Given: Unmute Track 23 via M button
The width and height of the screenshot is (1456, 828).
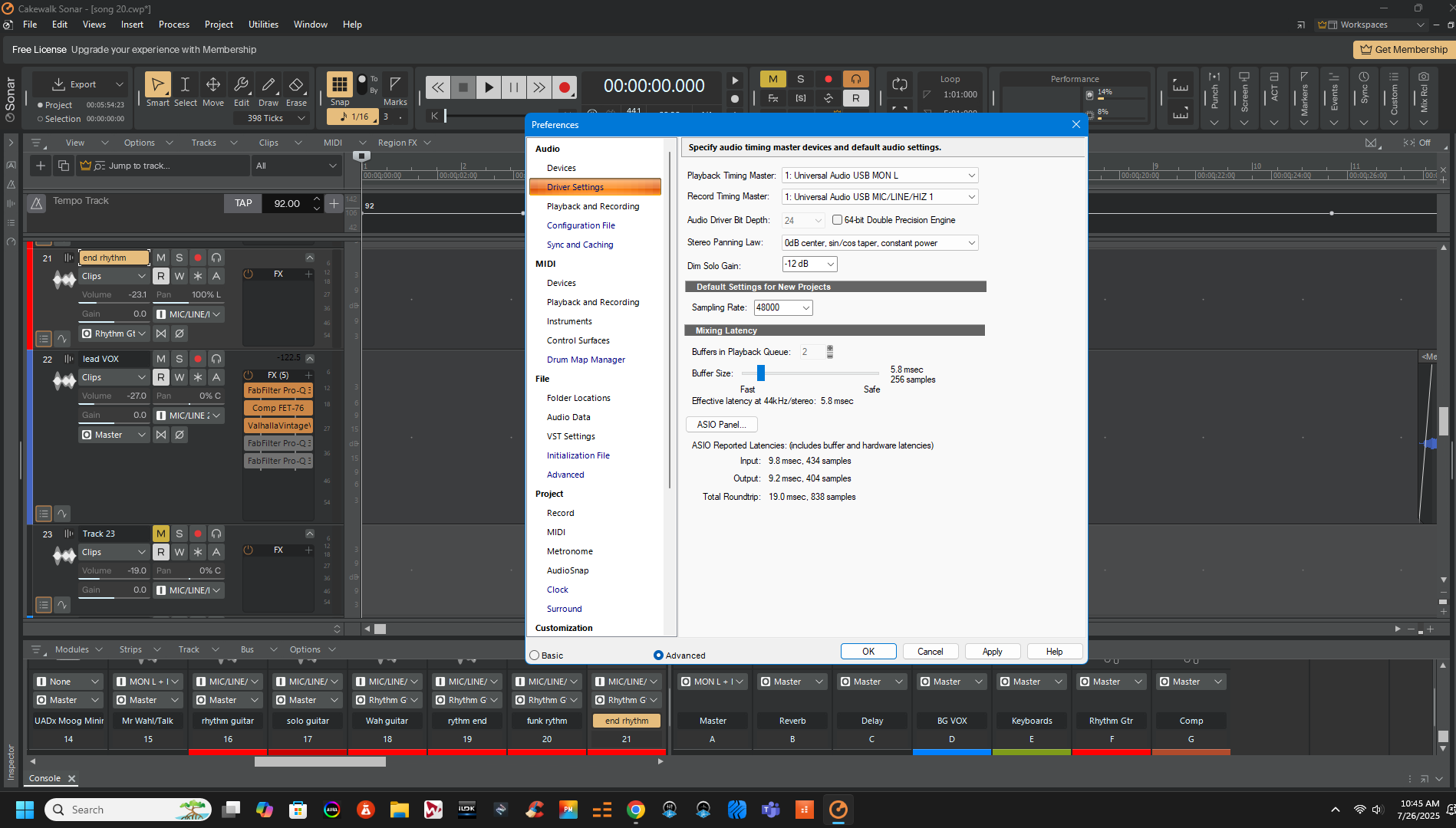Looking at the screenshot, I should (x=161, y=534).
